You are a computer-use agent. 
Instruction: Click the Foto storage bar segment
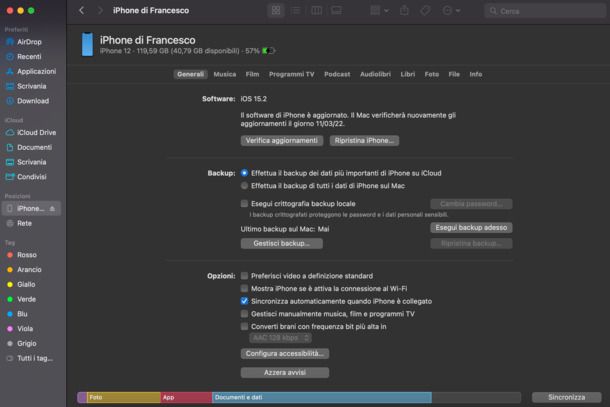pos(124,397)
